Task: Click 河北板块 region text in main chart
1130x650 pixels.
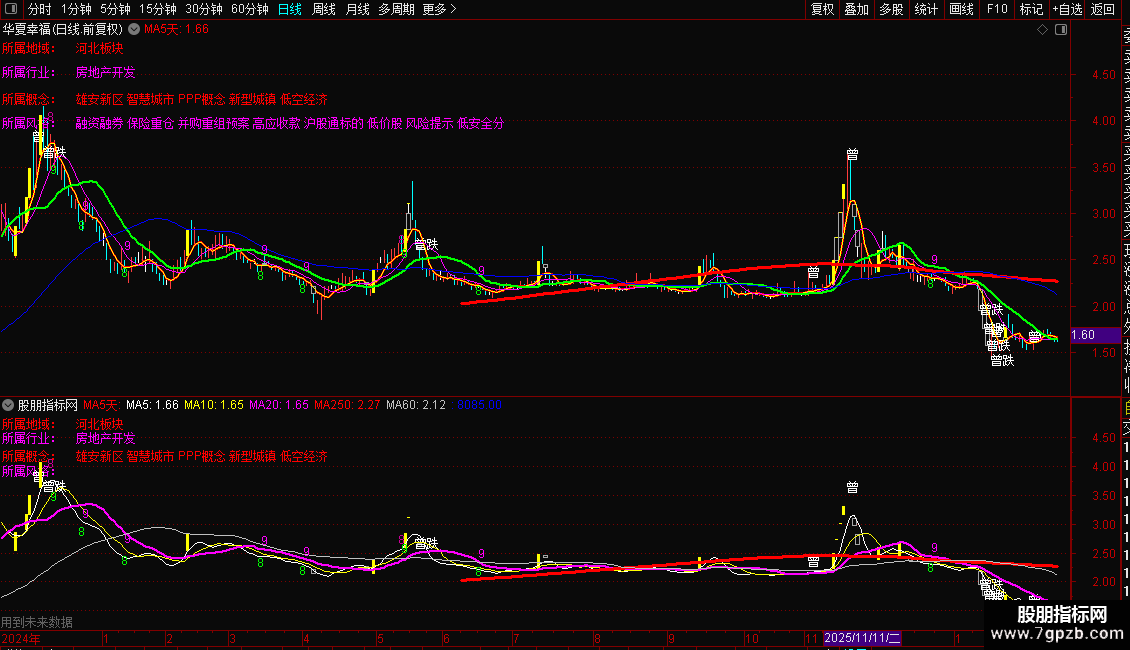Action: [99, 48]
